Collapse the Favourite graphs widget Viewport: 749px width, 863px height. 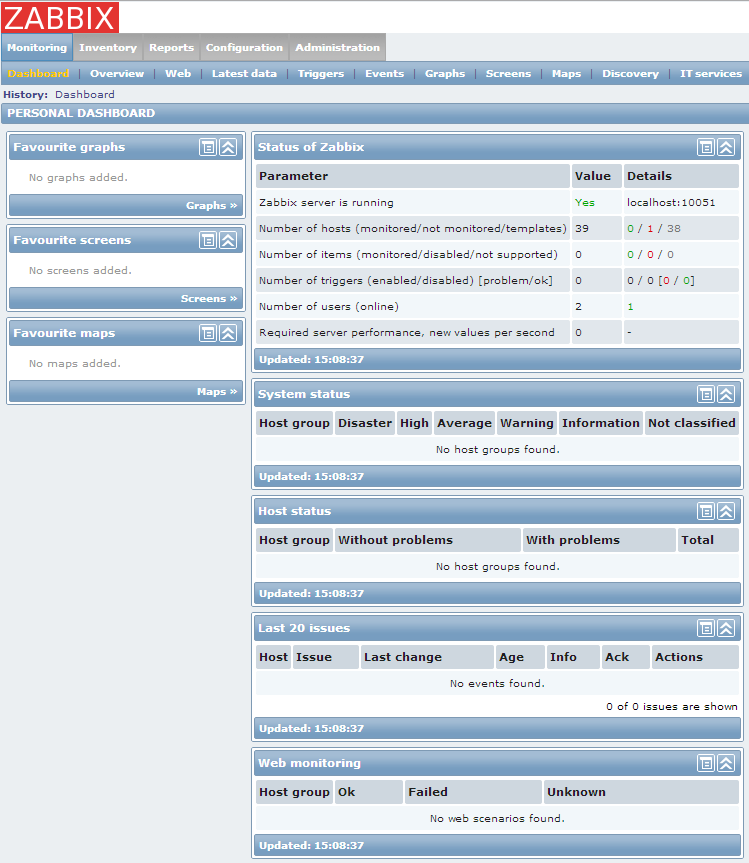[x=228, y=147]
